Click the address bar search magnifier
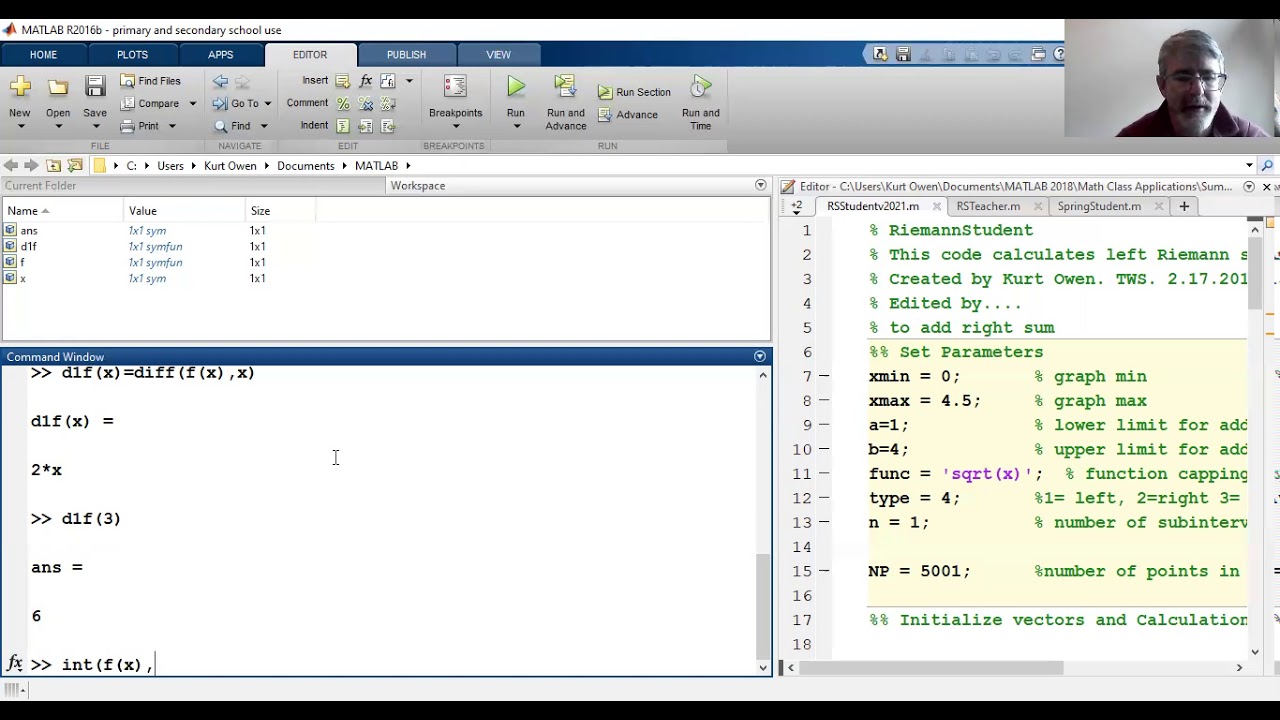The width and height of the screenshot is (1280, 720). tap(1267, 166)
